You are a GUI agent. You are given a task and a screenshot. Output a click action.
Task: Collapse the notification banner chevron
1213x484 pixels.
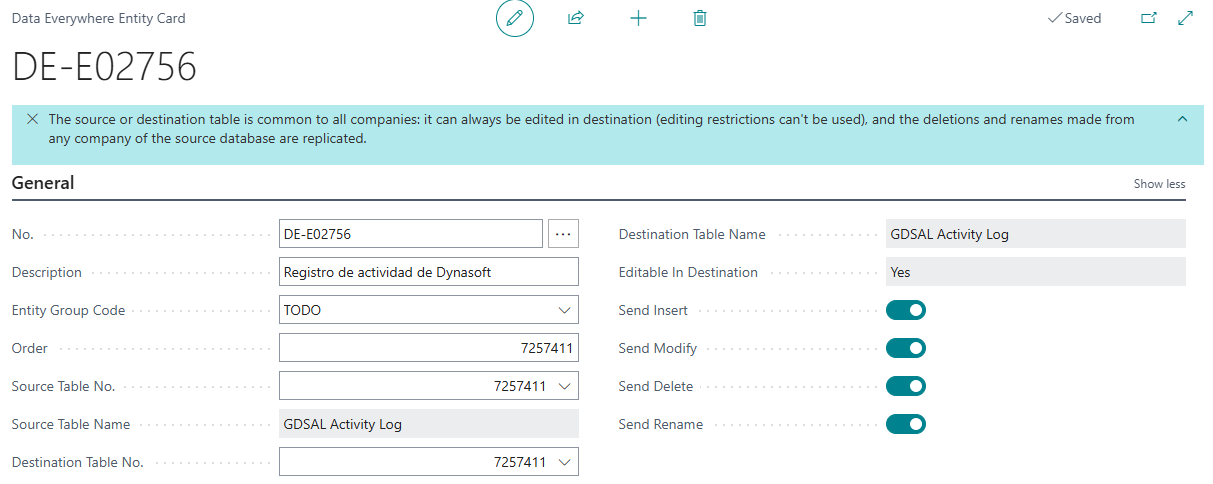coord(1183,119)
